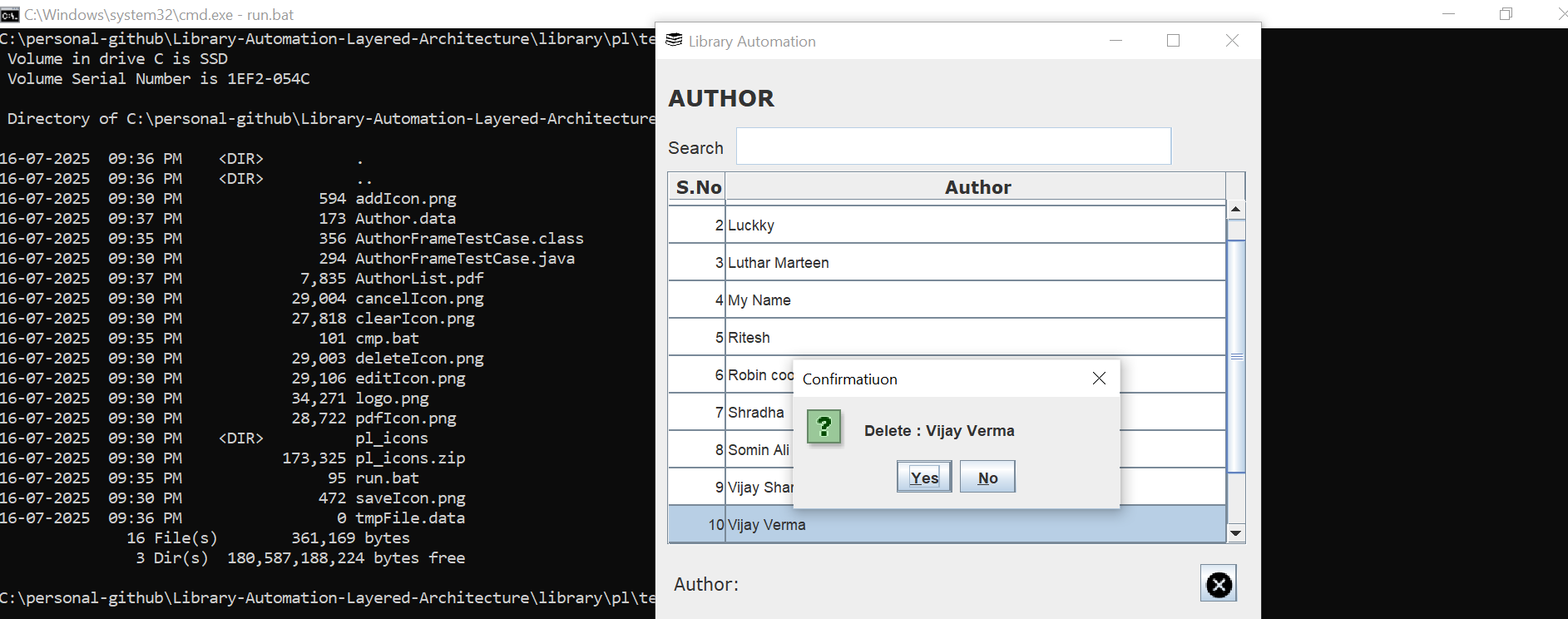This screenshot has width=1568, height=619.
Task: Click tmpFile.data in the cmd listing
Action: click(x=410, y=517)
